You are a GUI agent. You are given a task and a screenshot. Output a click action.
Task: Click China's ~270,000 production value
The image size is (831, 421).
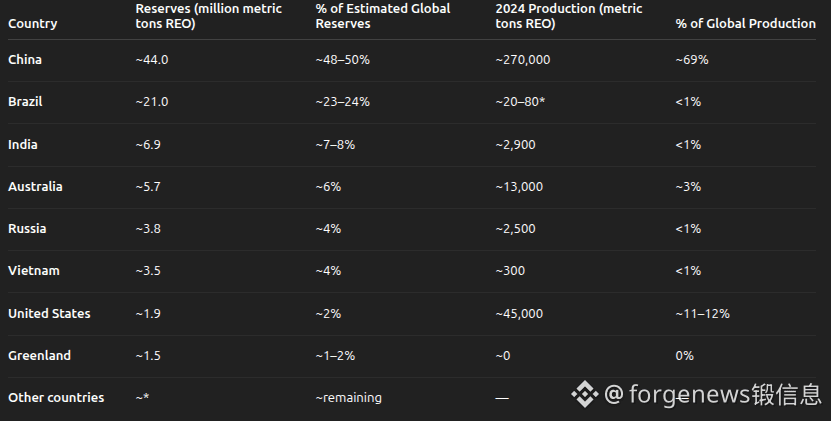[x=522, y=60]
